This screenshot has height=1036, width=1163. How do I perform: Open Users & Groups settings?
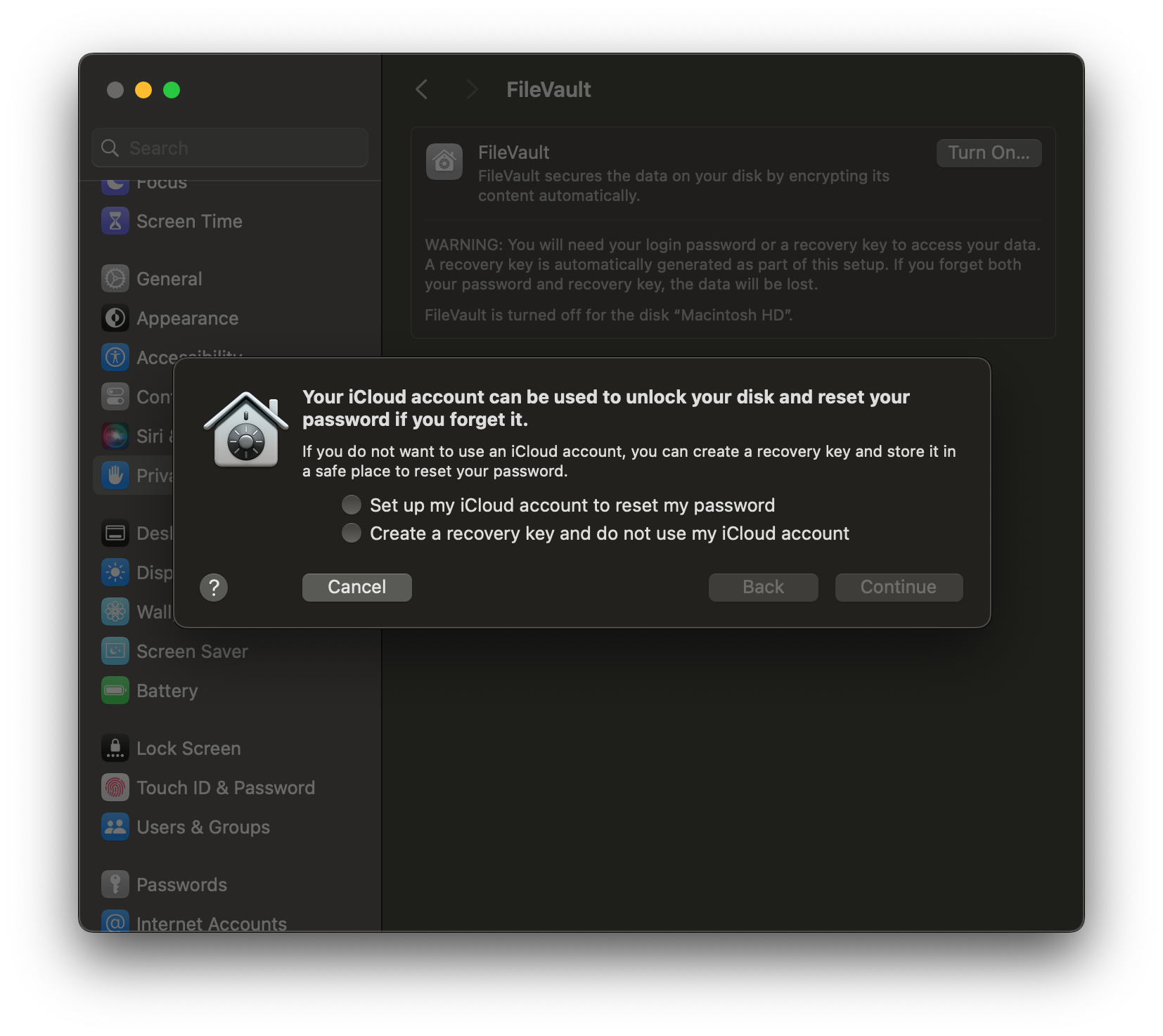point(230,827)
